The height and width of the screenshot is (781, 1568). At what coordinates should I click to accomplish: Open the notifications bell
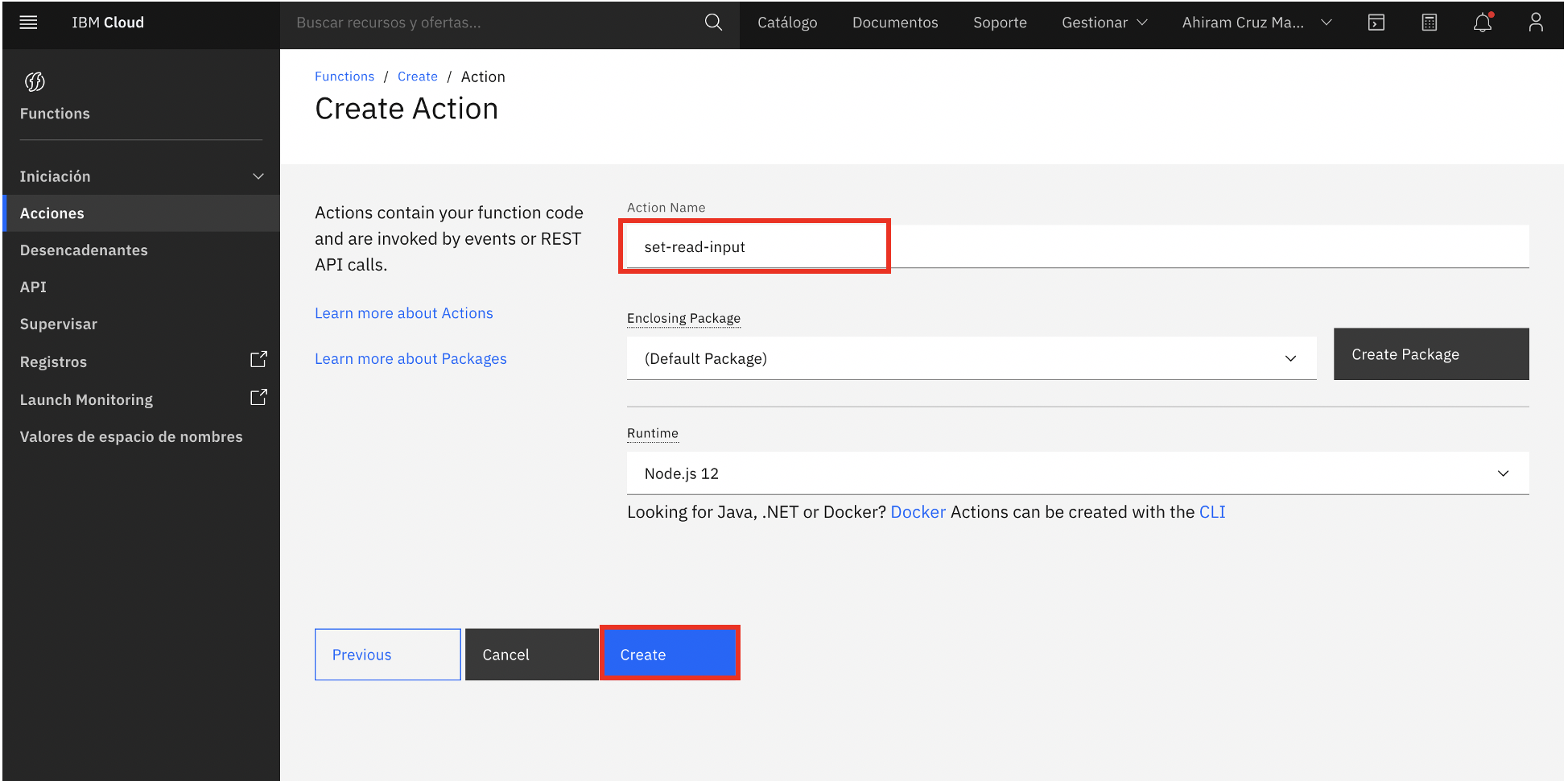1483,23
